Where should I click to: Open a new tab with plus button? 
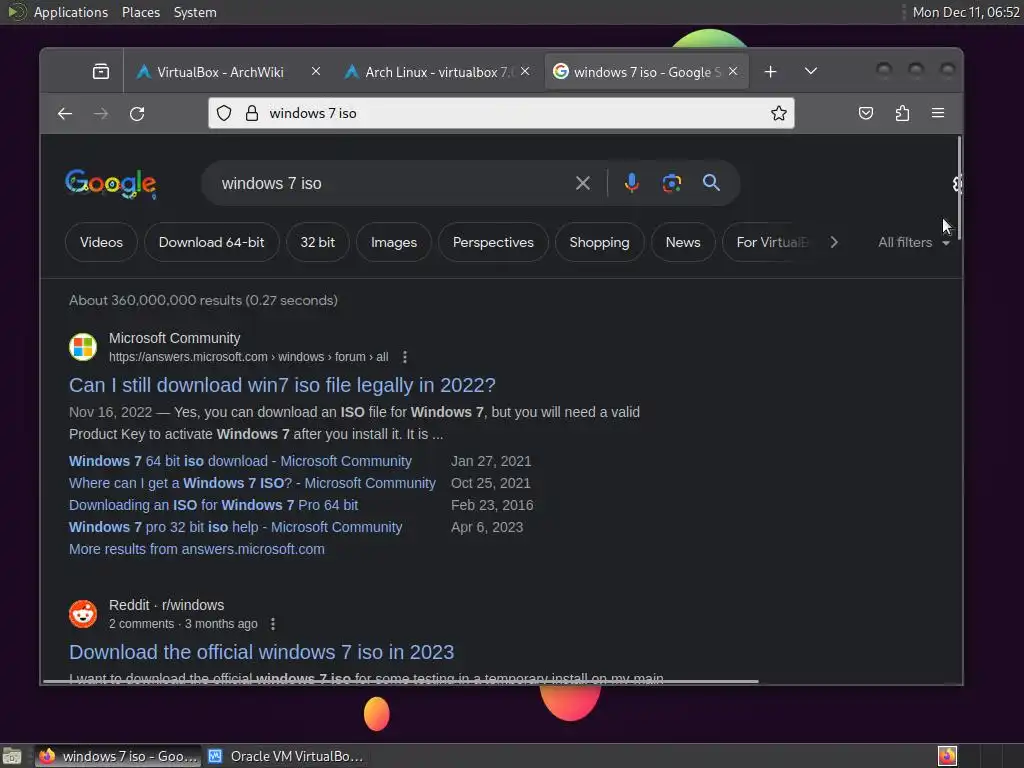pos(771,71)
